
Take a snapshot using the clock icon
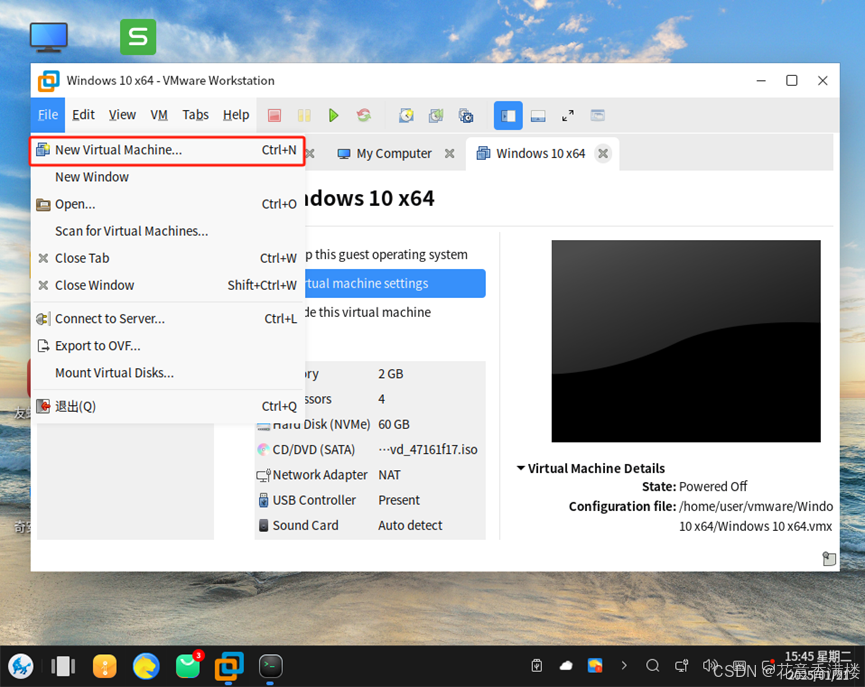click(x=407, y=115)
